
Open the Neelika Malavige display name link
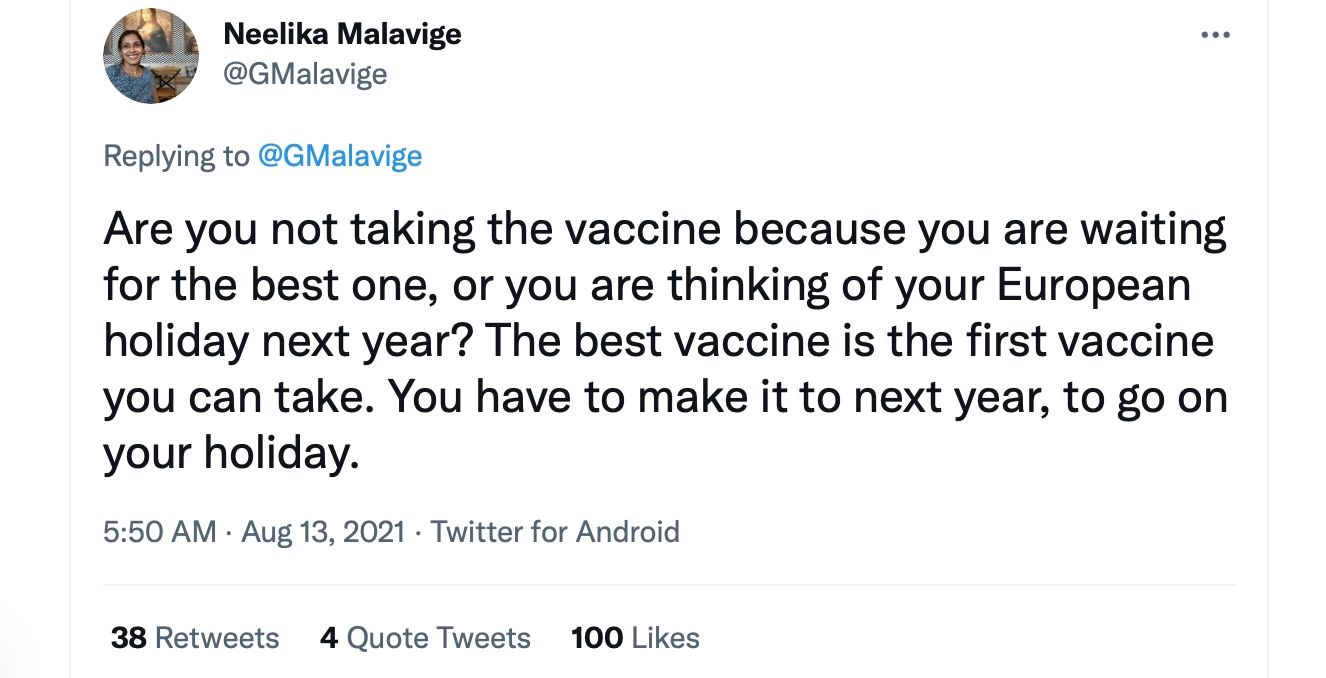pos(342,35)
